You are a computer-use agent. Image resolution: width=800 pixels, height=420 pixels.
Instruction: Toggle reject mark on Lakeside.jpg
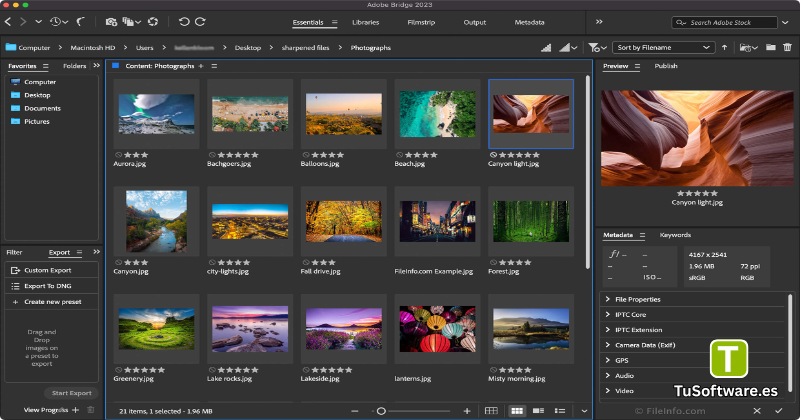point(306,370)
